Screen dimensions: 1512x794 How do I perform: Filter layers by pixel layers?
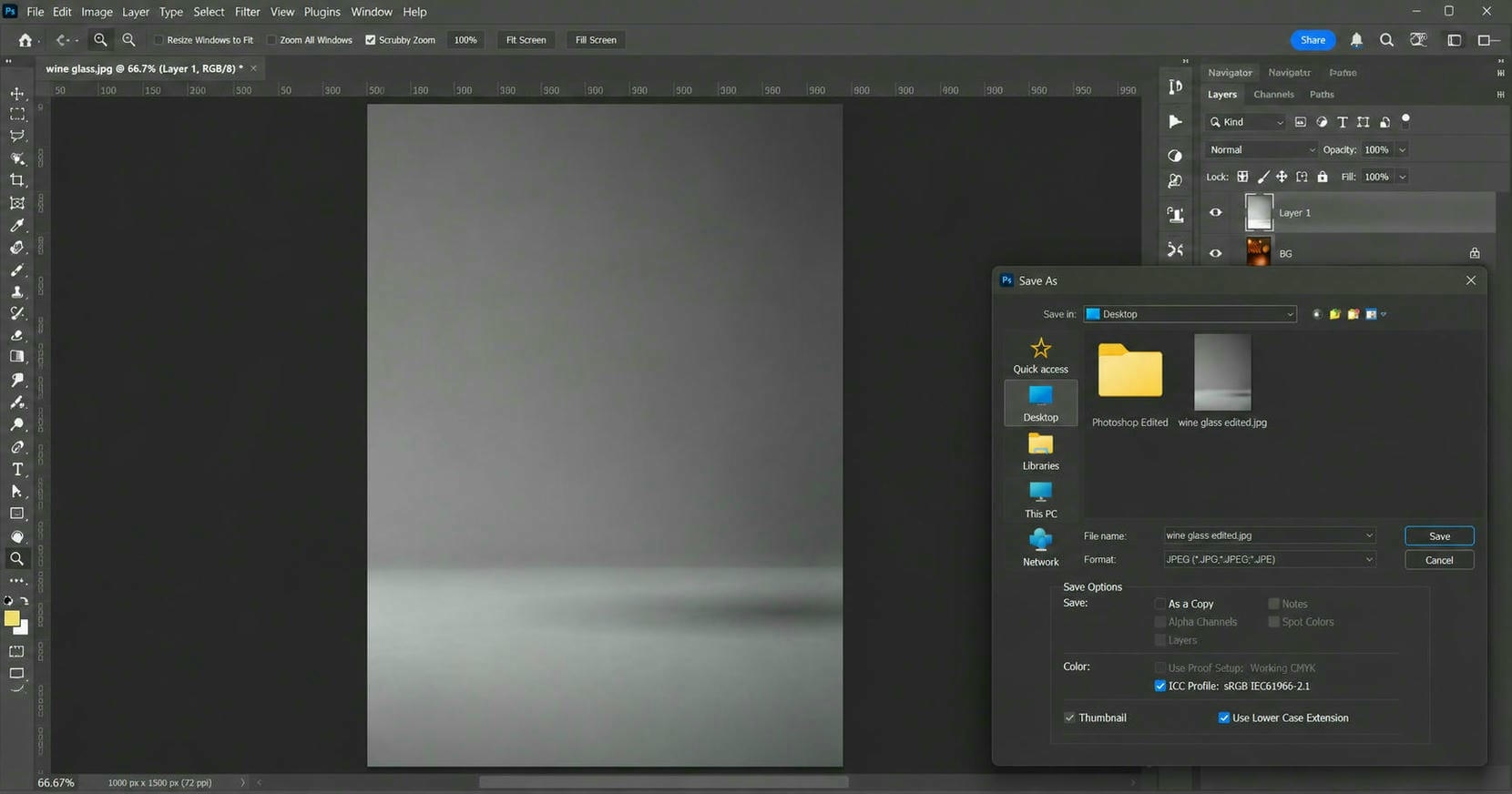pos(1300,122)
